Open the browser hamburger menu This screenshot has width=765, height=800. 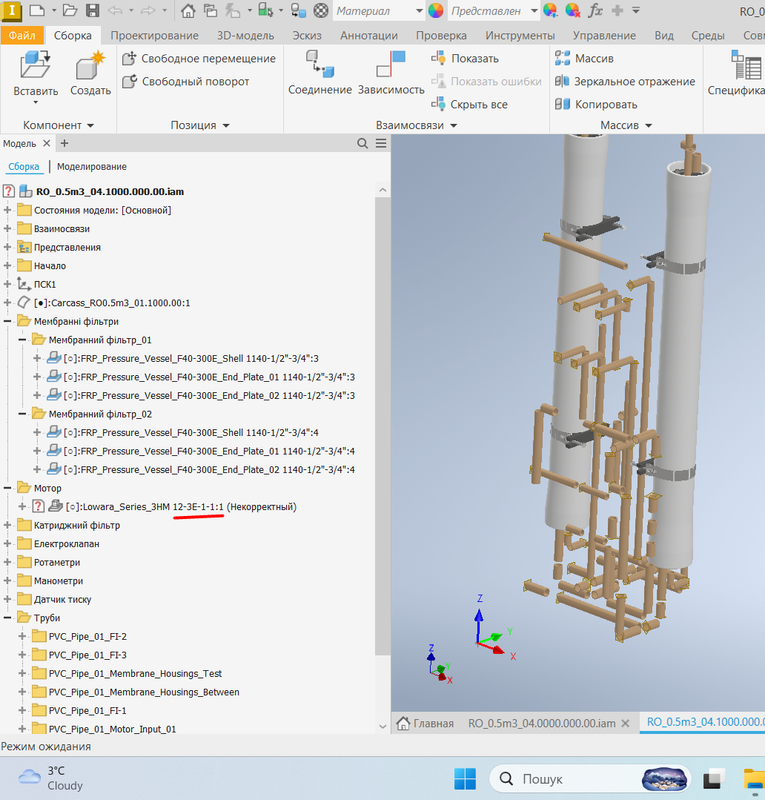381,144
